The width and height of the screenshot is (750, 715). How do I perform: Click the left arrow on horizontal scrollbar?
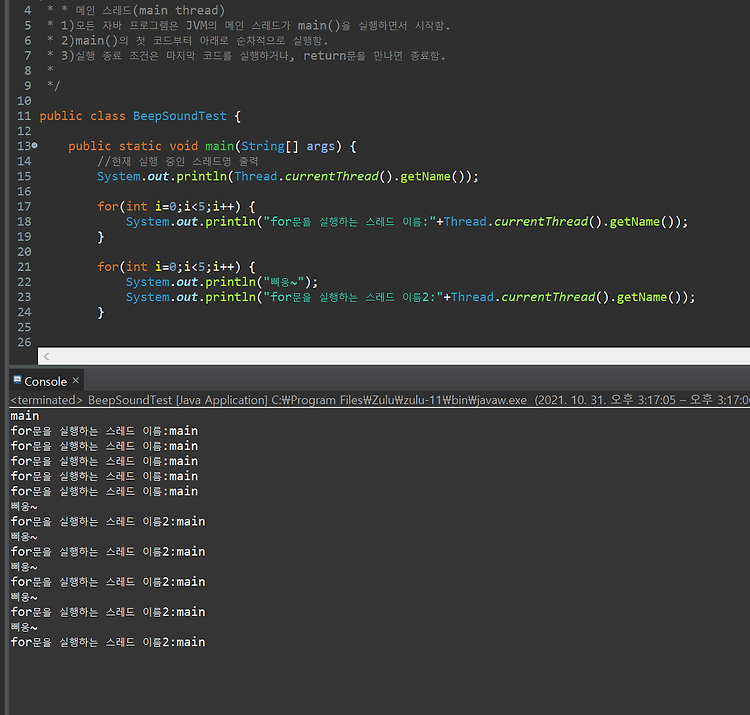click(x=46, y=356)
